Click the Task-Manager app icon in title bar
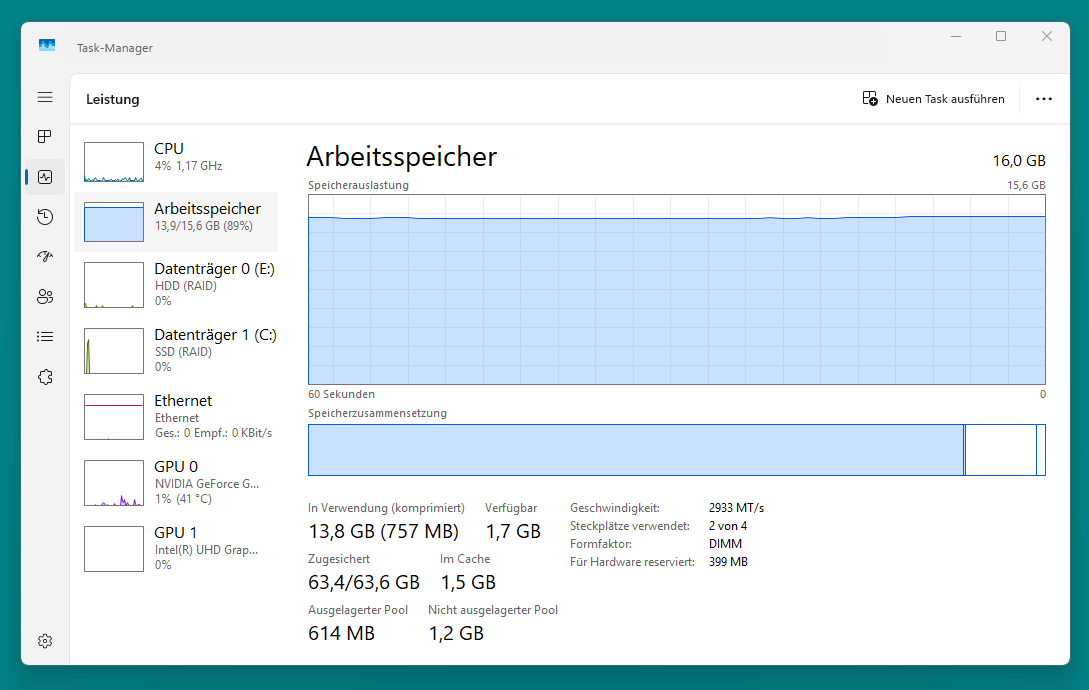This screenshot has width=1089, height=690. pos(47,45)
